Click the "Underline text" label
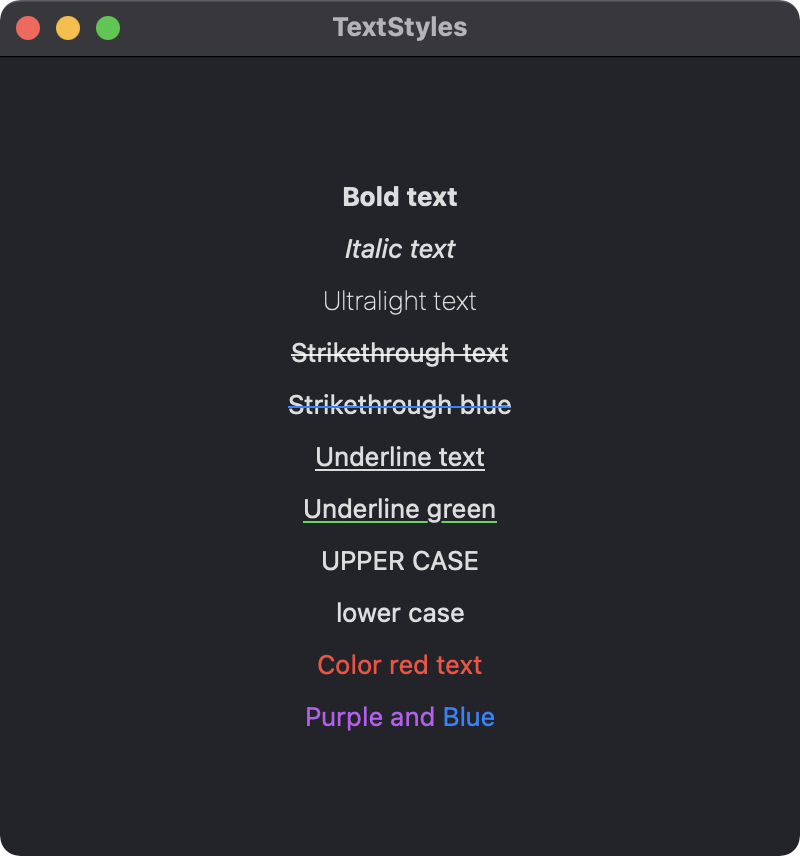Image resolution: width=800 pixels, height=856 pixels. [400, 457]
